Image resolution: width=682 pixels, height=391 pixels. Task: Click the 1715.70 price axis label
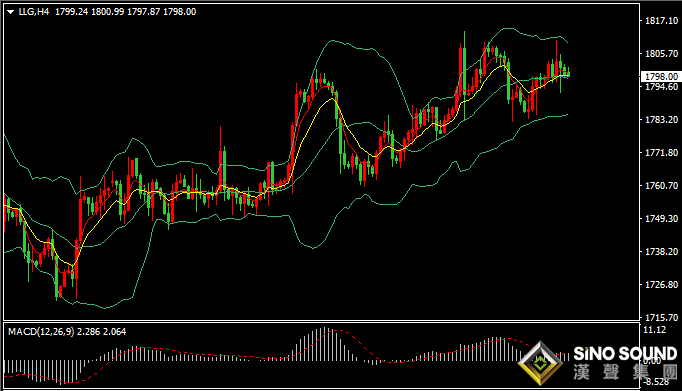pyautogui.click(x=661, y=317)
